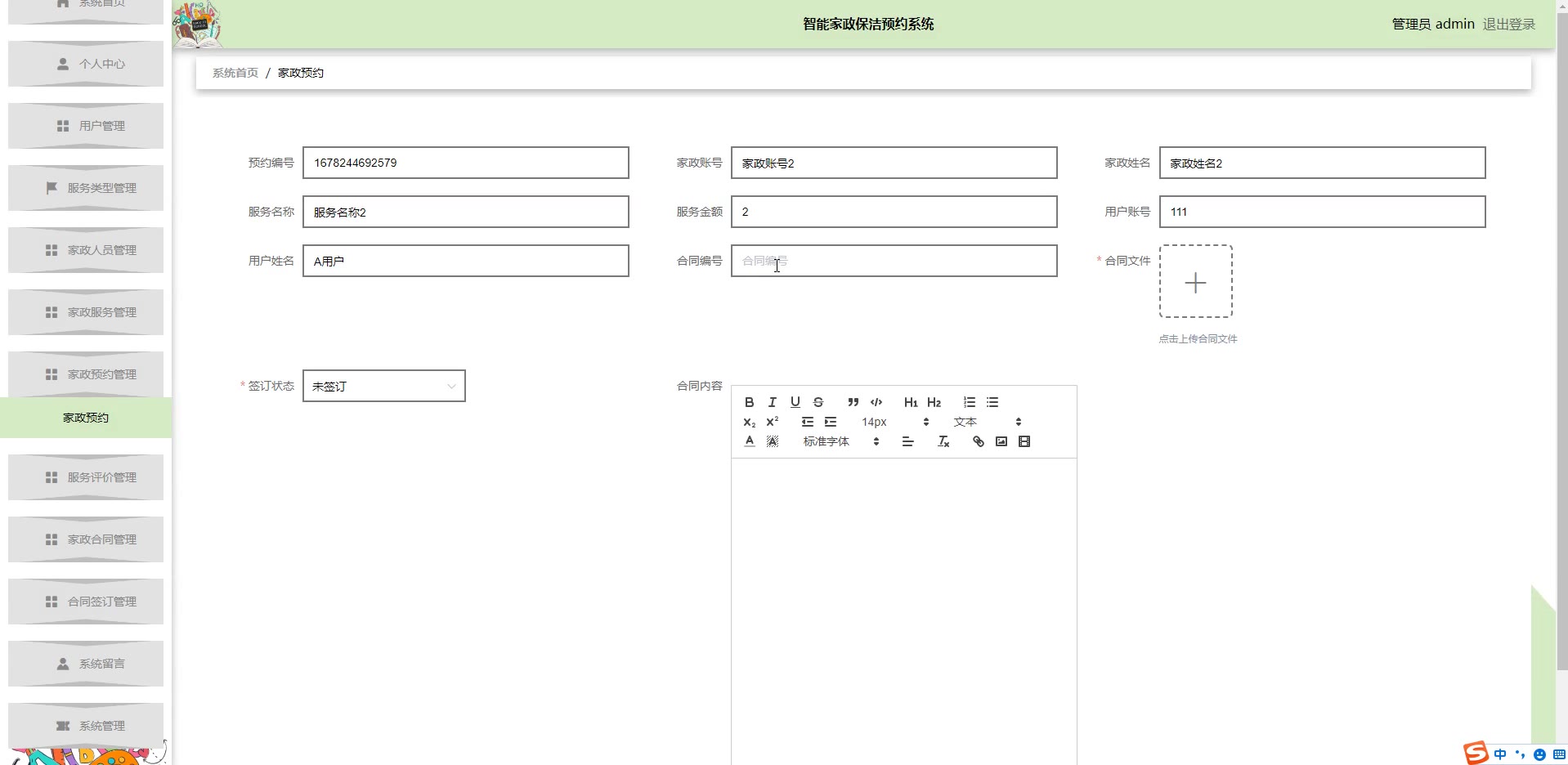This screenshot has width=1568, height=765.
Task: Decrease indent in editor
Action: point(807,422)
